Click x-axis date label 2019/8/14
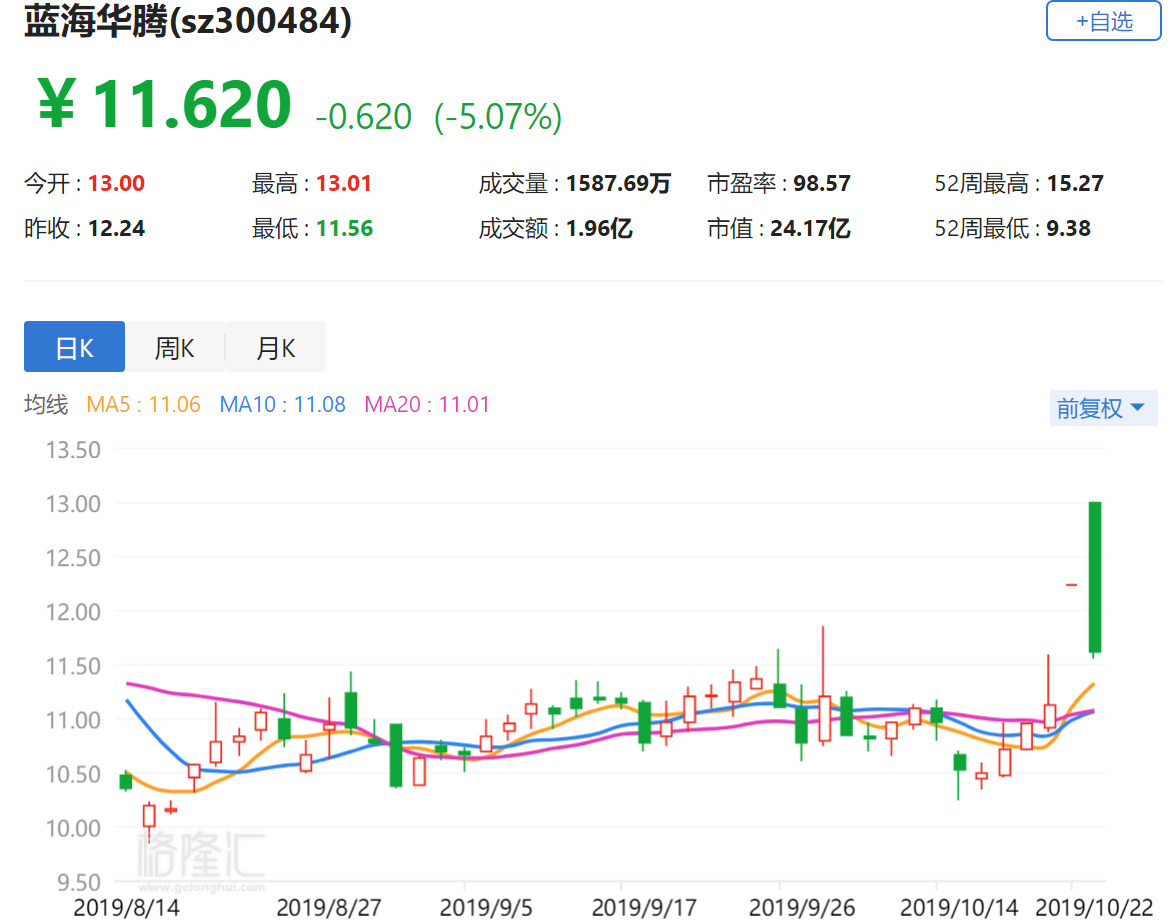 pyautogui.click(x=127, y=907)
